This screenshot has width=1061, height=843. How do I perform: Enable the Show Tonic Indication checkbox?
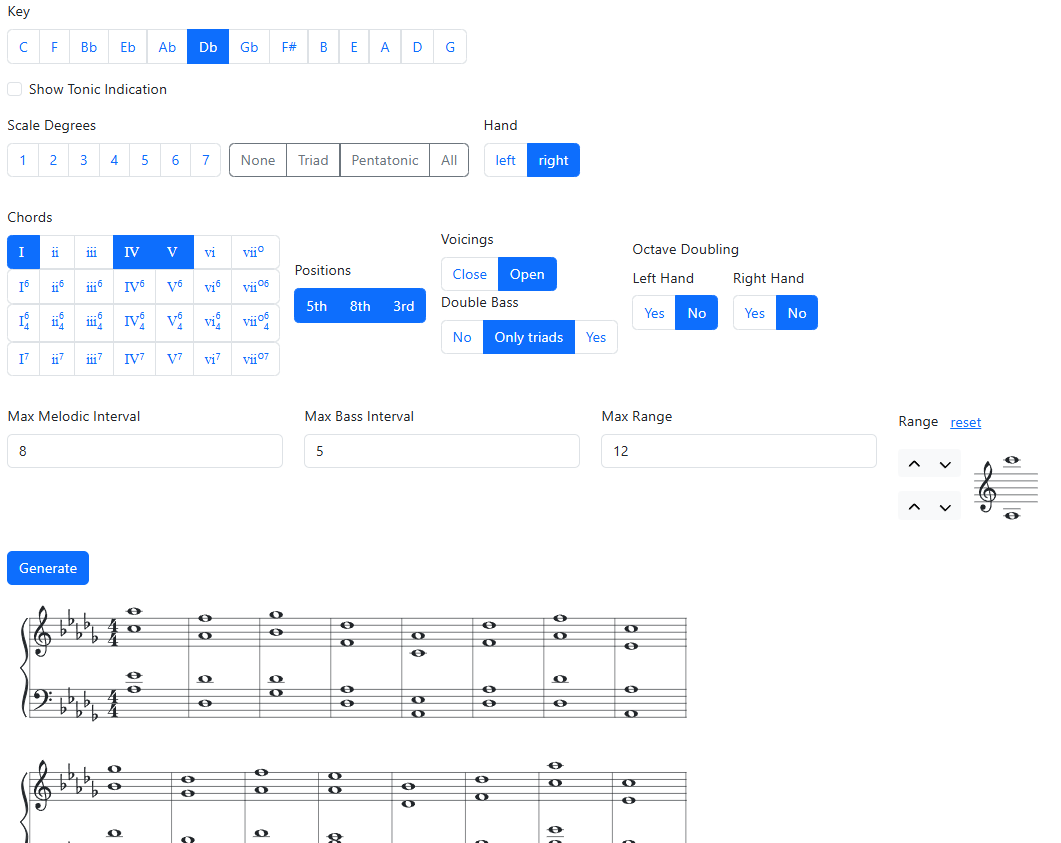15,89
